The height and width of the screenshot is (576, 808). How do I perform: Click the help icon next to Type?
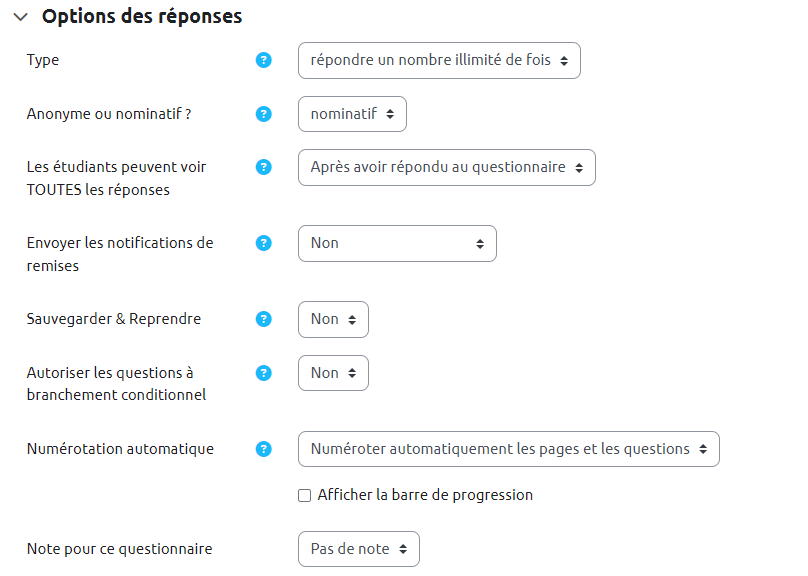point(264,60)
